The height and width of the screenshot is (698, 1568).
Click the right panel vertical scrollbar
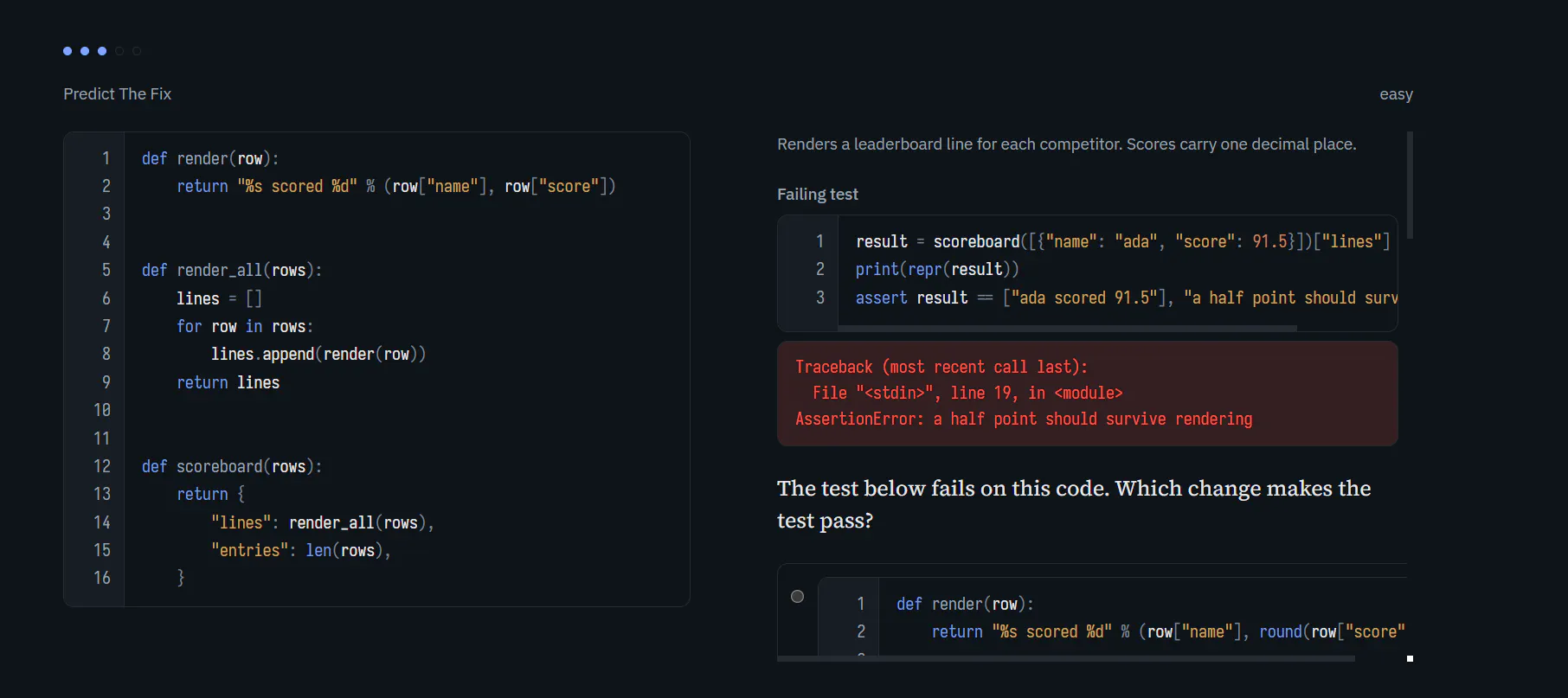(x=1410, y=185)
